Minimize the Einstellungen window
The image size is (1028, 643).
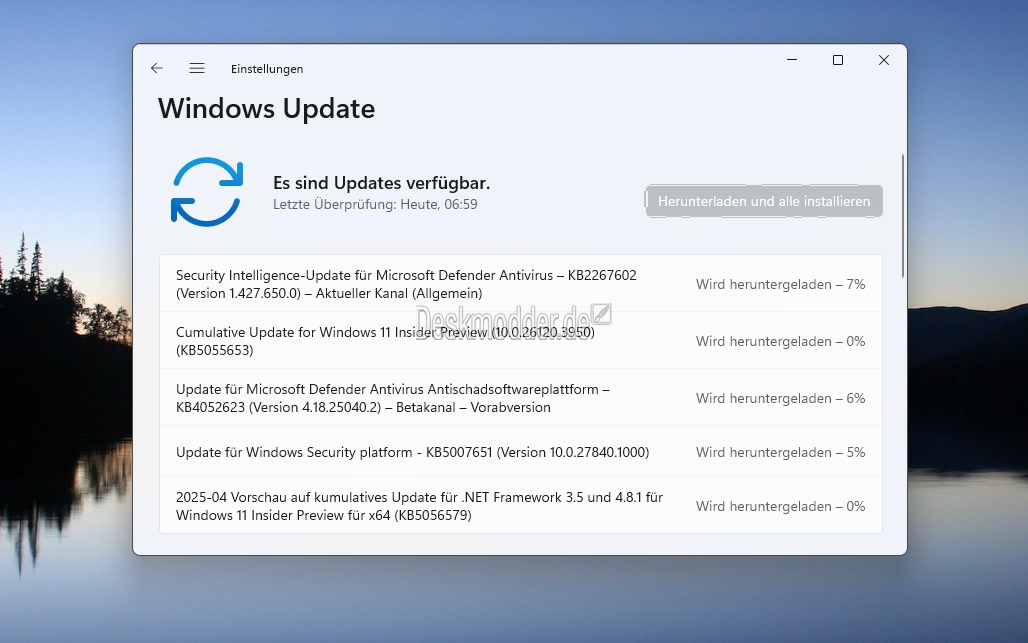792,60
